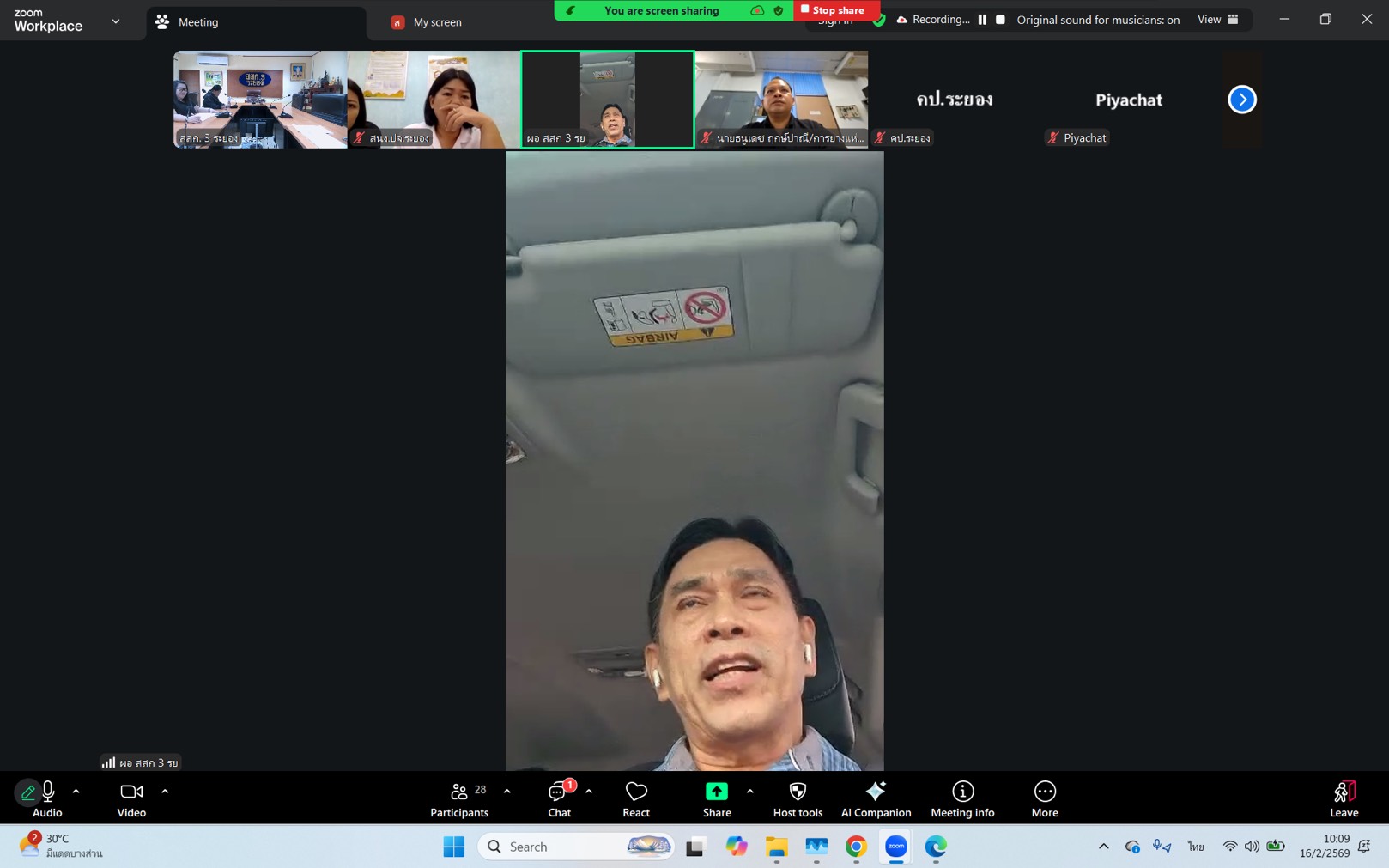
Task: Expand the audio settings arrow
Action: [76, 791]
